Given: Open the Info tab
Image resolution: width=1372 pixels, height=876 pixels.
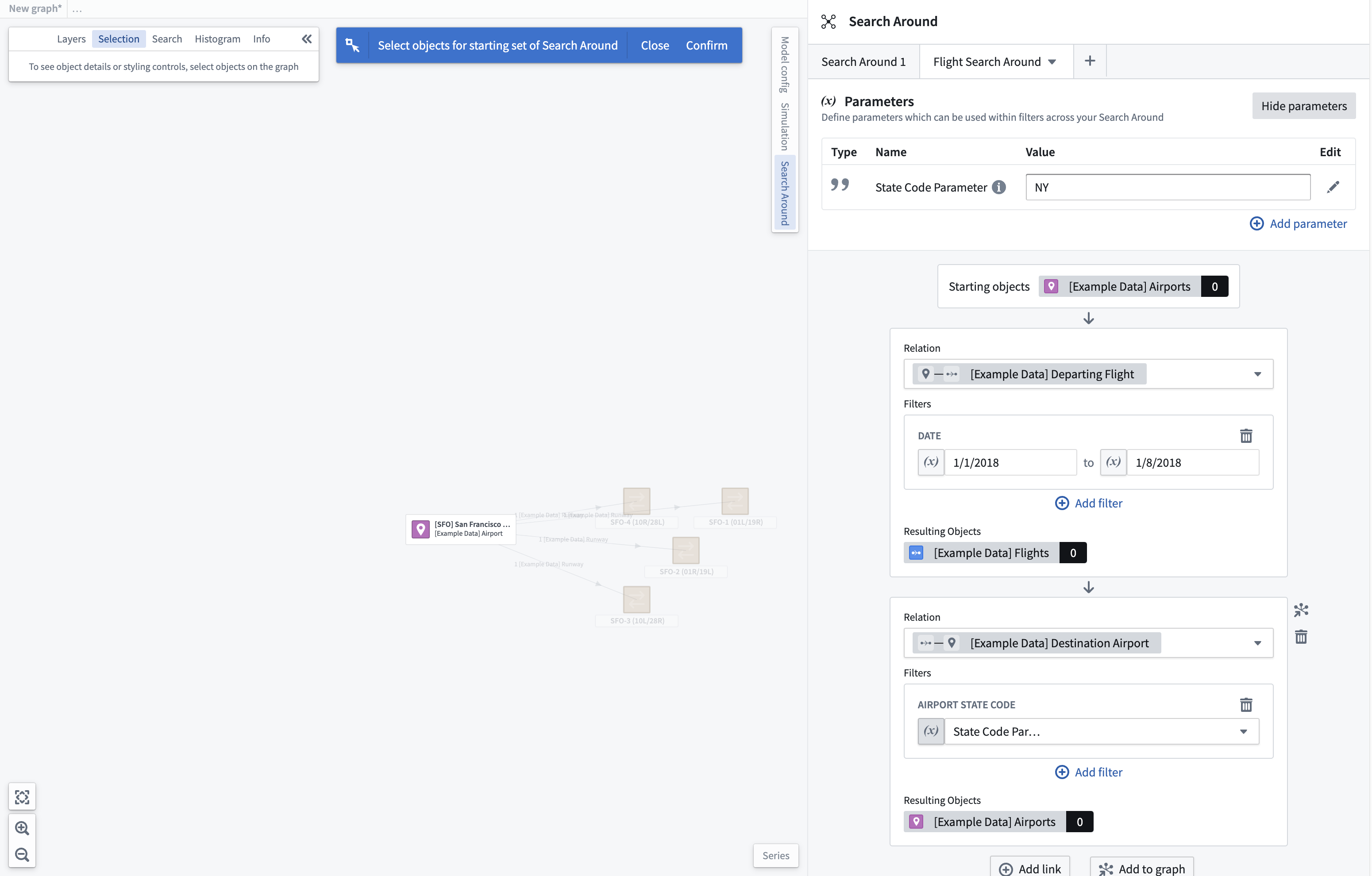Looking at the screenshot, I should pos(262,39).
